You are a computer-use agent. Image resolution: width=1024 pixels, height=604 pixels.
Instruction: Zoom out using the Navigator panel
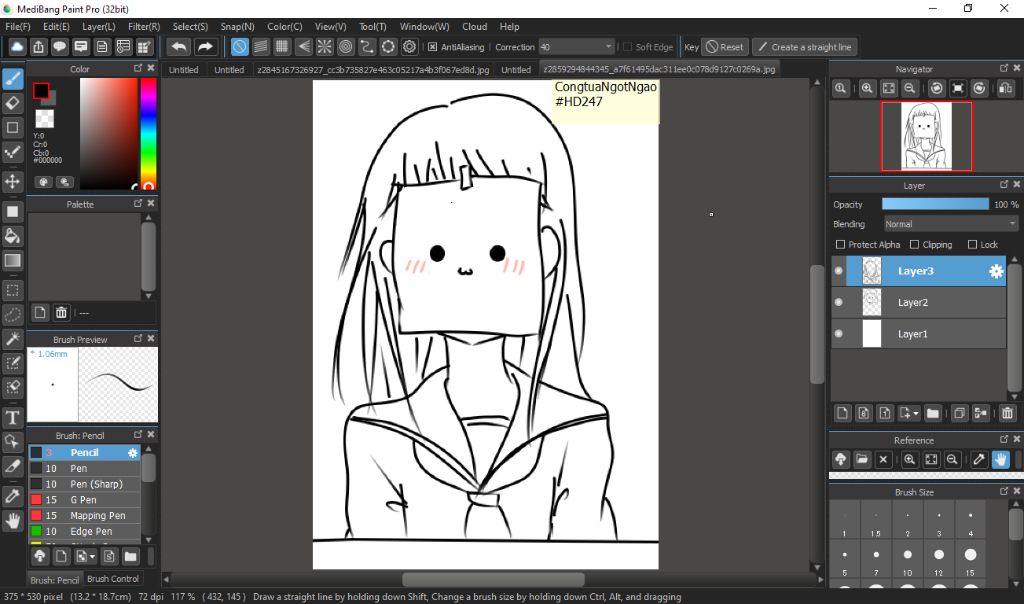(x=909, y=88)
